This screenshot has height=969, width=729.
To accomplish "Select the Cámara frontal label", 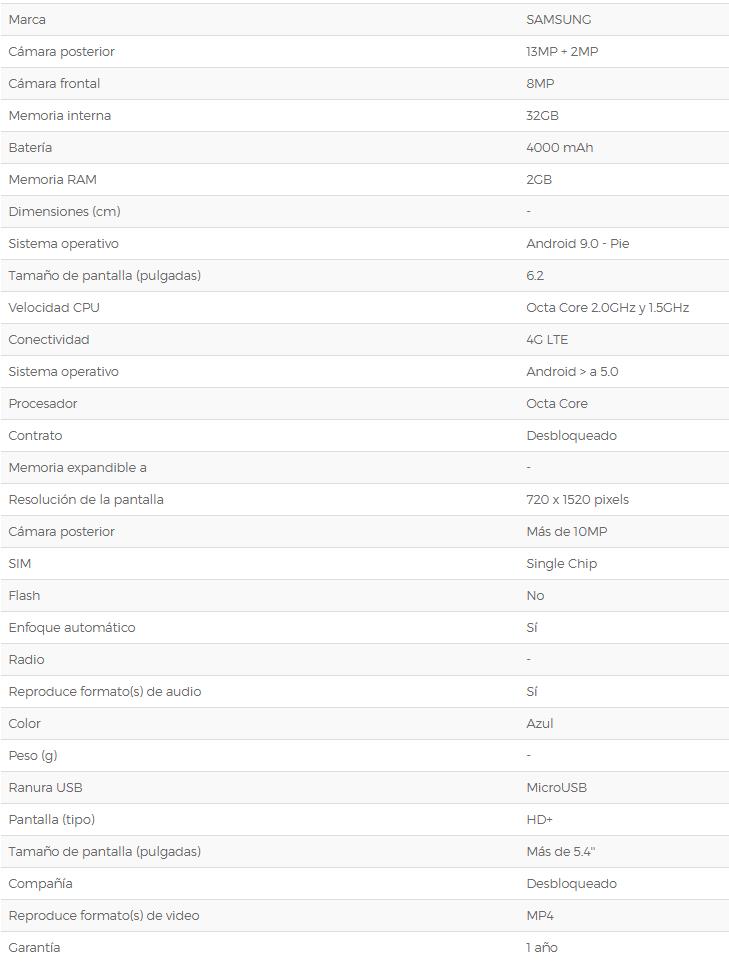I will [54, 83].
